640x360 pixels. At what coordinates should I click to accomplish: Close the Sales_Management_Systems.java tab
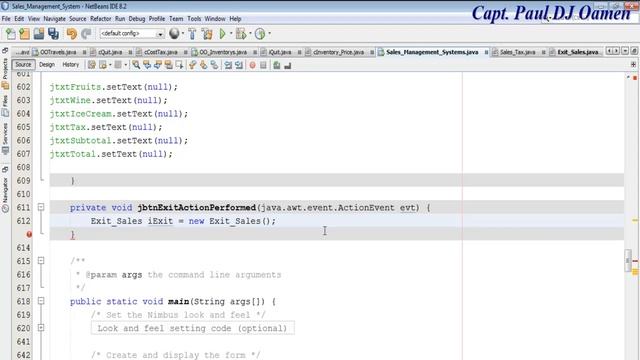coord(486,52)
